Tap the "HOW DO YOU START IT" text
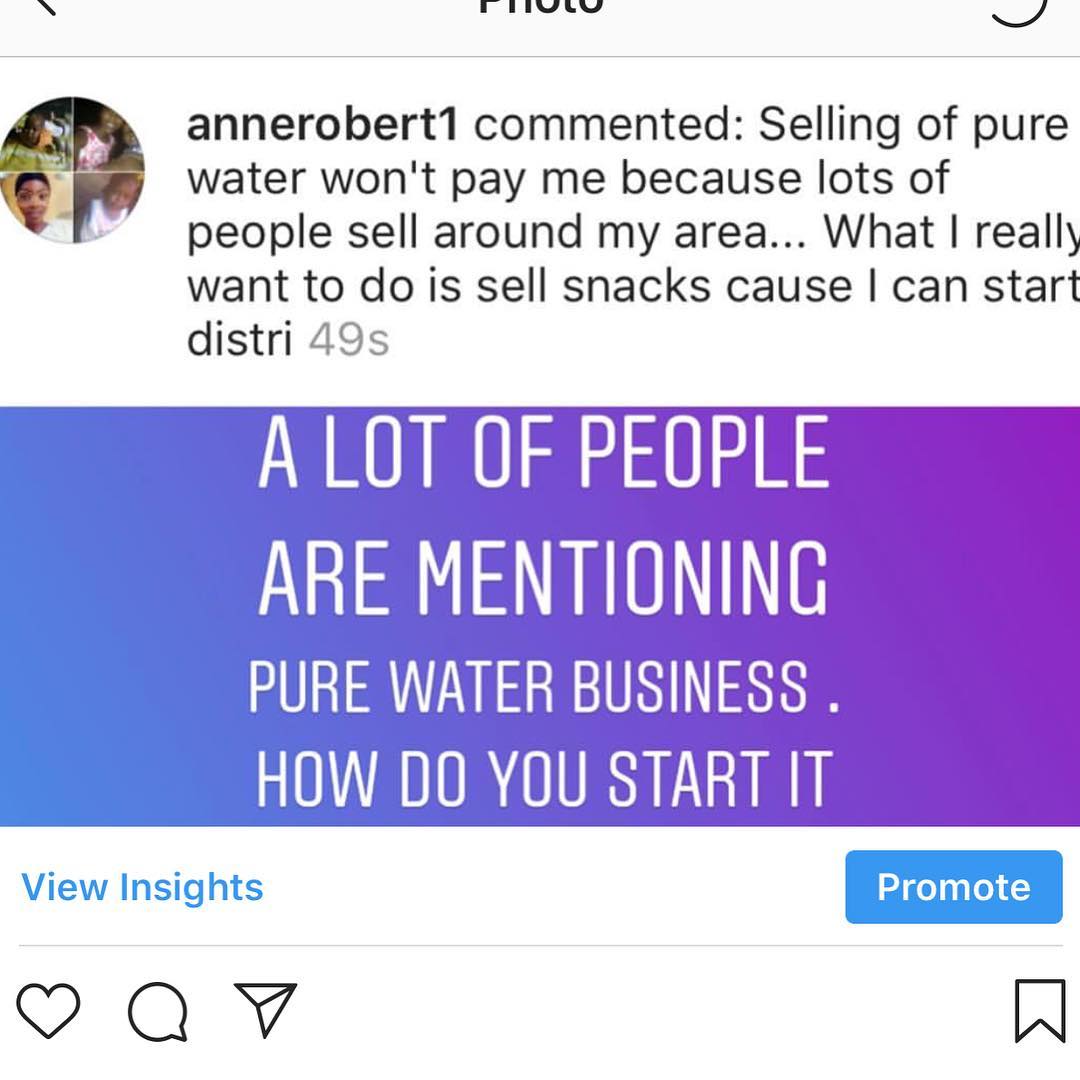This screenshot has height=1080, width=1080. (543, 779)
